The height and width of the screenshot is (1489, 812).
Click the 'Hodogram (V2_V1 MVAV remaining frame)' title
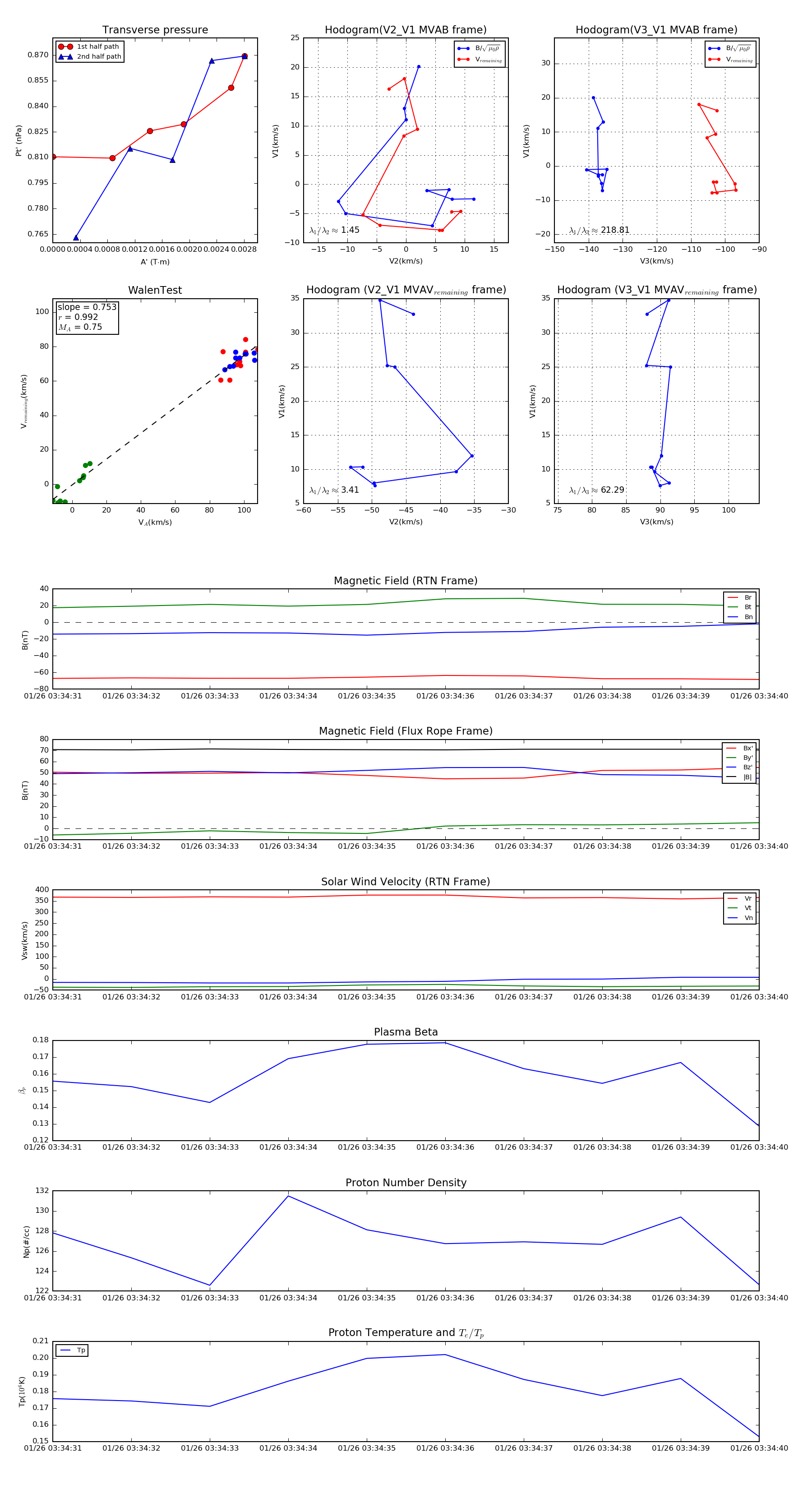pyautogui.click(x=406, y=290)
